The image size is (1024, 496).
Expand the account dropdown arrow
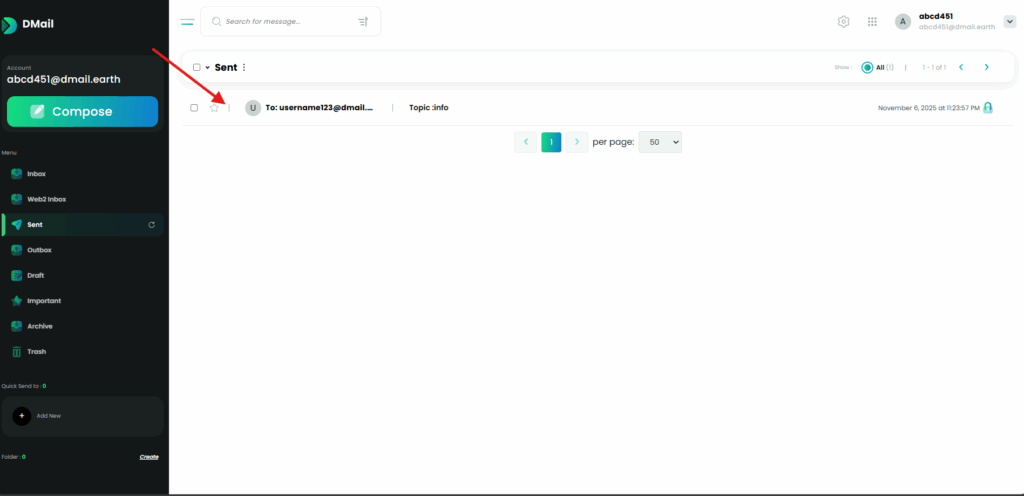[x=1009, y=21]
